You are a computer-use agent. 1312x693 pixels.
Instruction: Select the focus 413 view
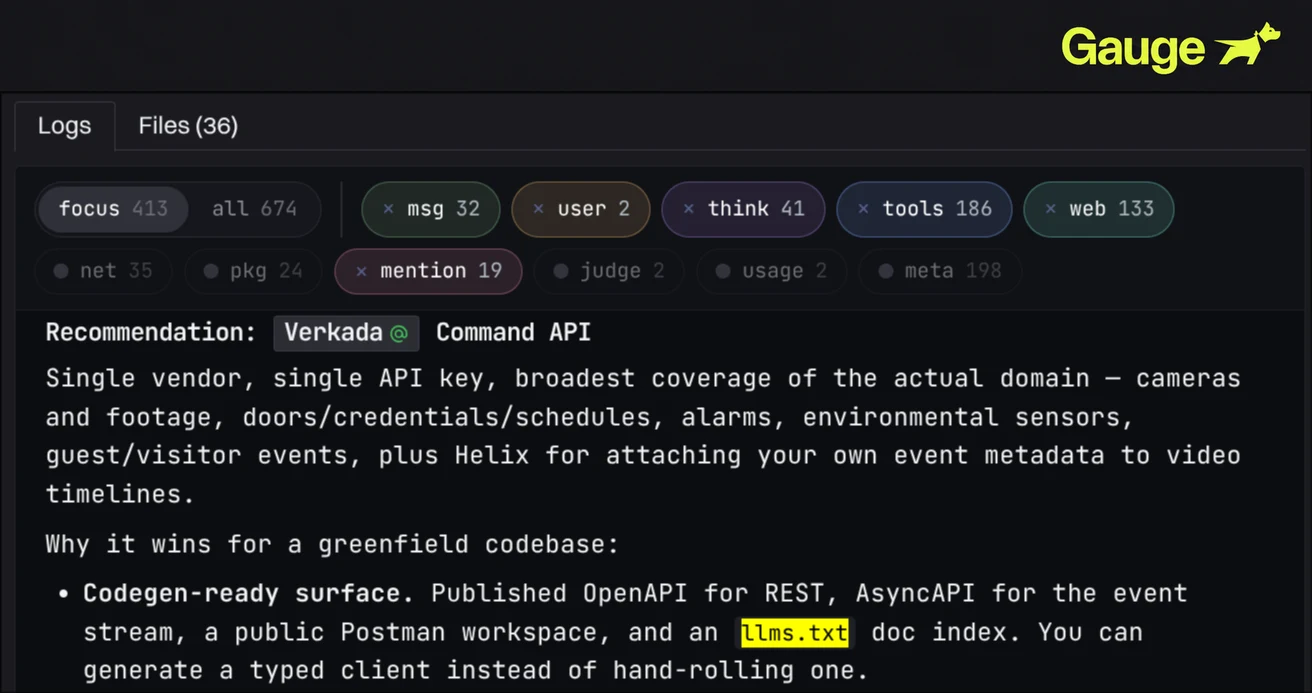pyautogui.click(x=113, y=209)
